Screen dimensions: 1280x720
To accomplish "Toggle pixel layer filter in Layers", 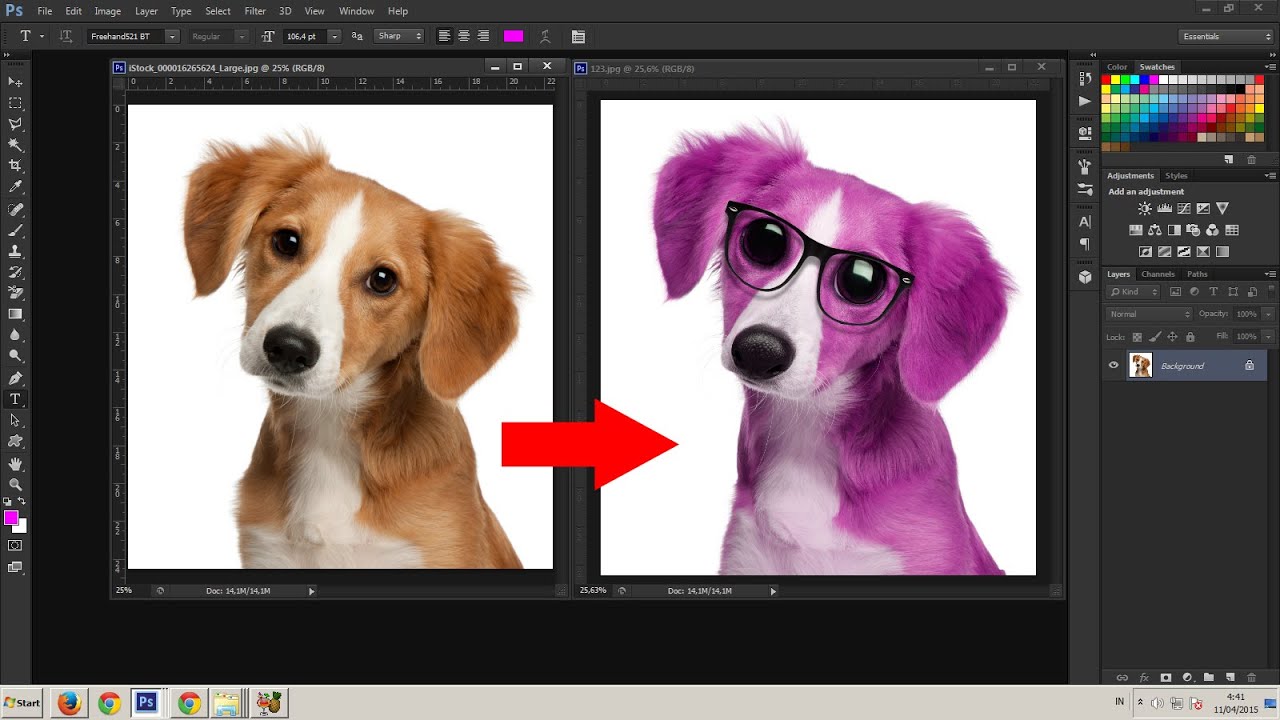I will point(1176,292).
